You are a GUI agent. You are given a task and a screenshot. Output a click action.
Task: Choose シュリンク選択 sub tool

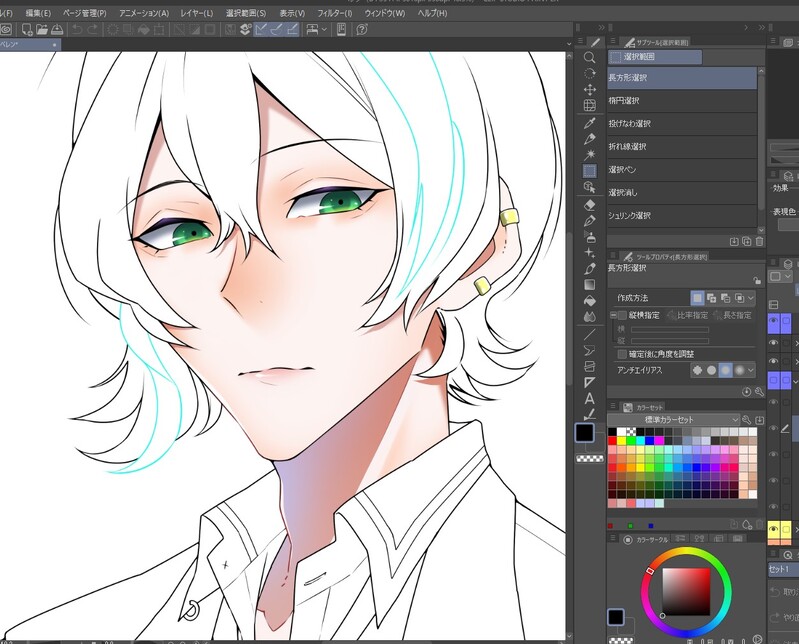pyautogui.click(x=682, y=216)
